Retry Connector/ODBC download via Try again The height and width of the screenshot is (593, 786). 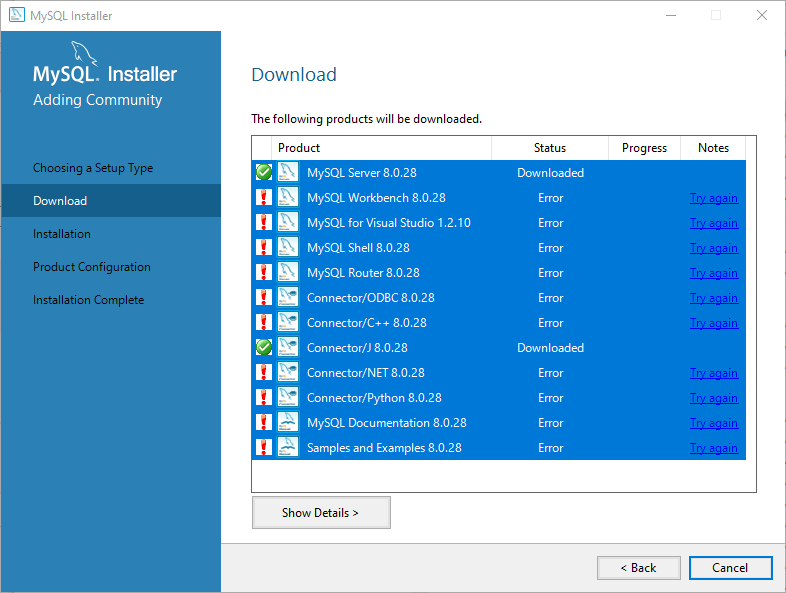[x=714, y=298]
